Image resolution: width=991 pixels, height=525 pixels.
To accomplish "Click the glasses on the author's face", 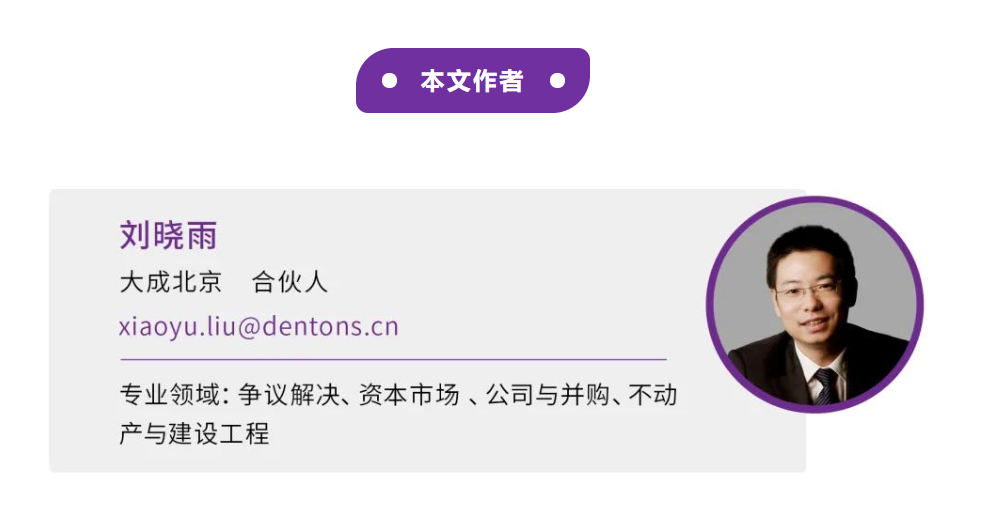I will click(x=809, y=292).
